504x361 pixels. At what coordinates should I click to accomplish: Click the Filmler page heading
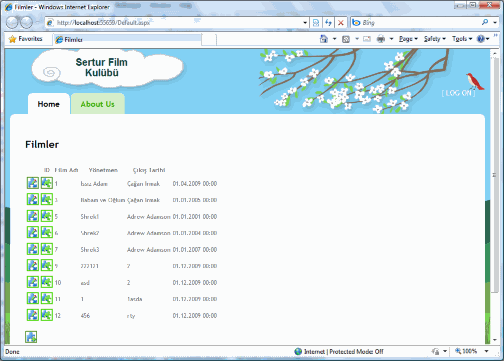42,145
